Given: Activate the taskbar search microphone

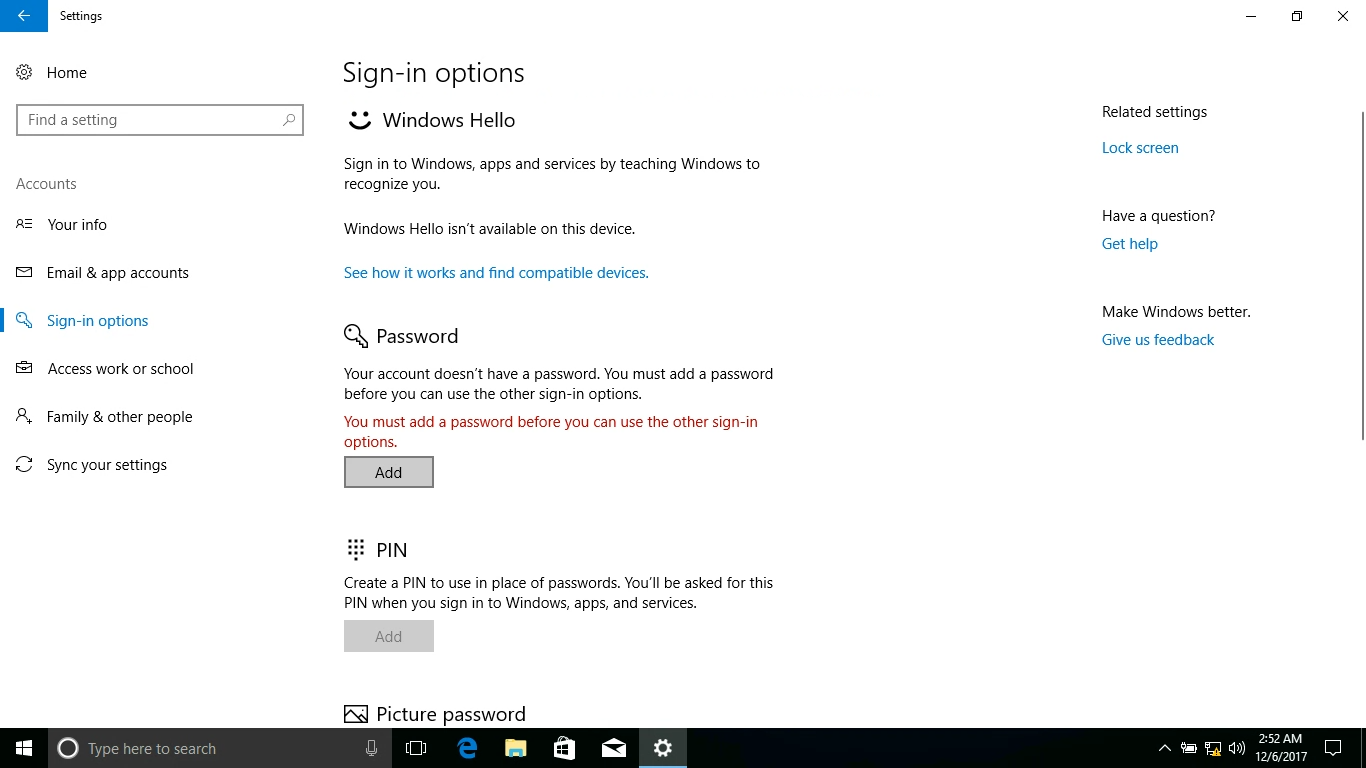Looking at the screenshot, I should coord(372,748).
